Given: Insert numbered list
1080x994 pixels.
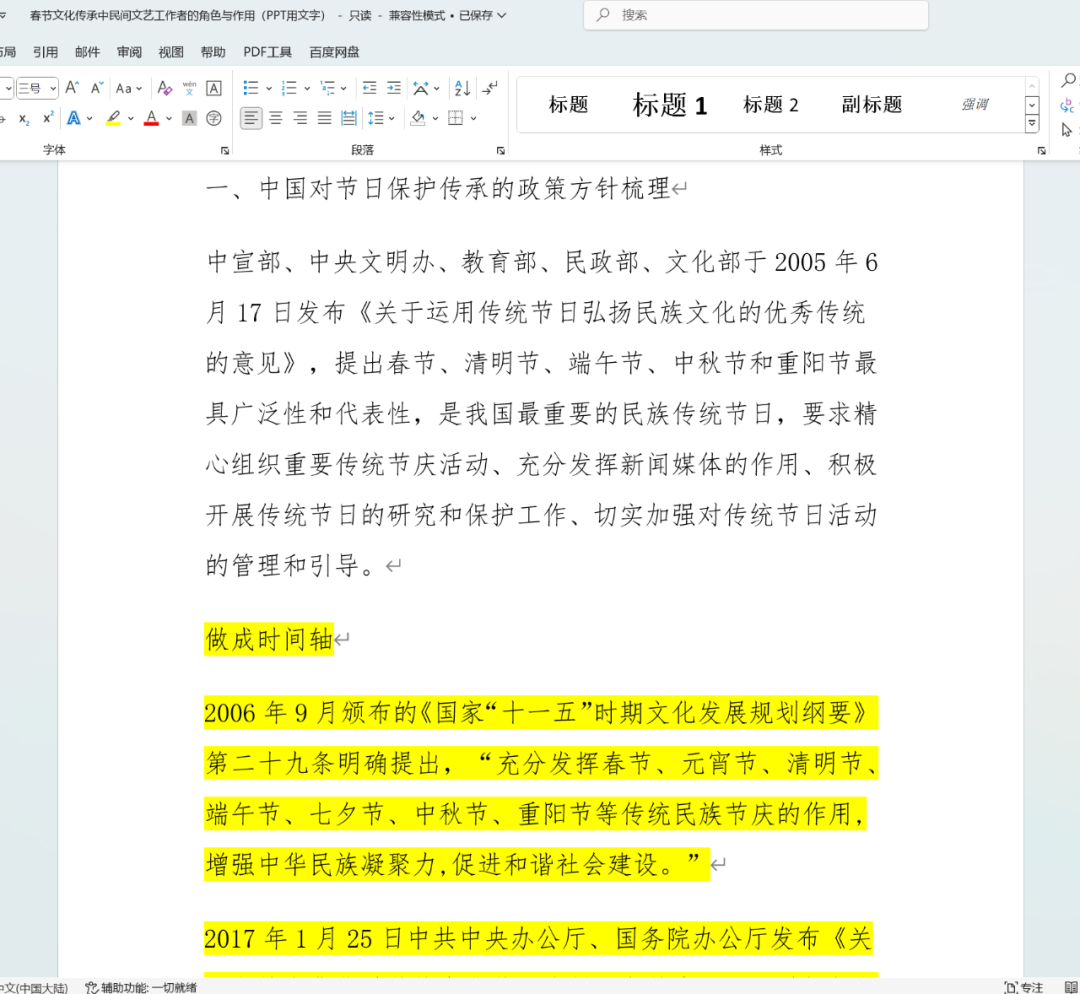Looking at the screenshot, I should (289, 88).
